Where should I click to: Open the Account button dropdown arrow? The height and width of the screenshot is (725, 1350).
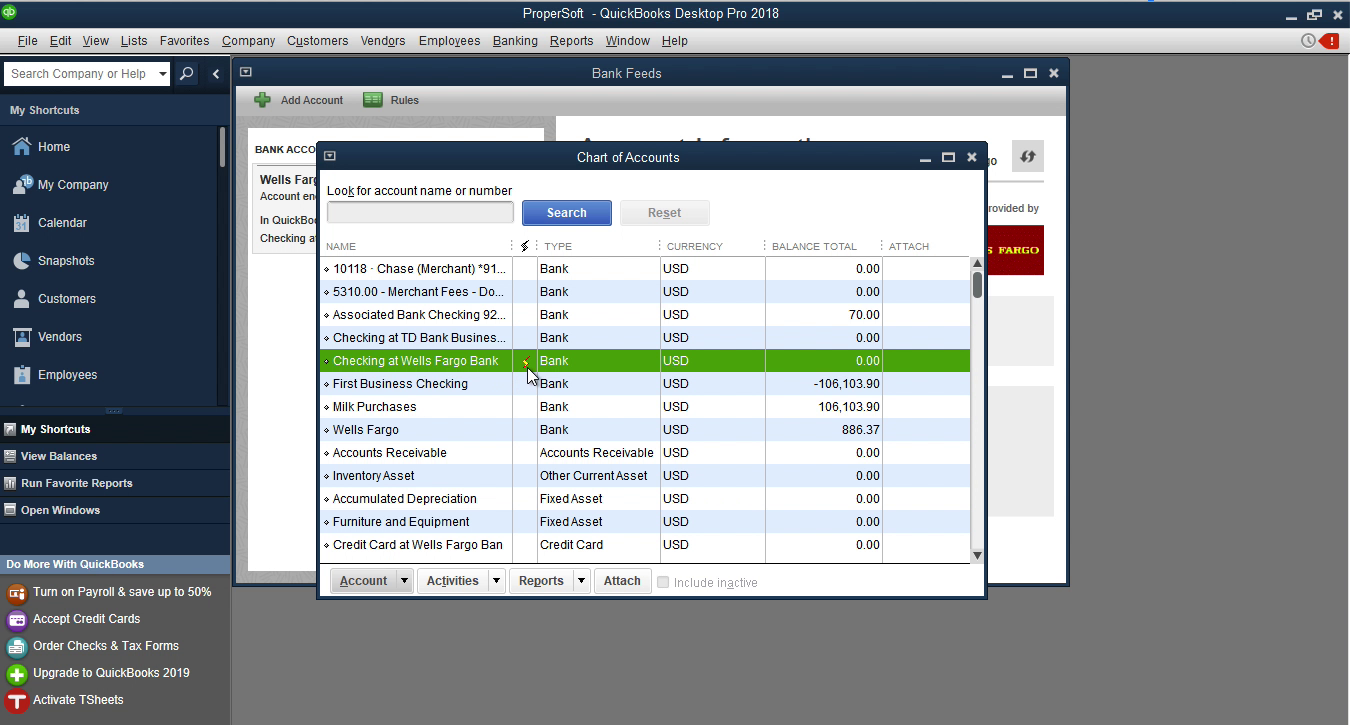click(404, 581)
